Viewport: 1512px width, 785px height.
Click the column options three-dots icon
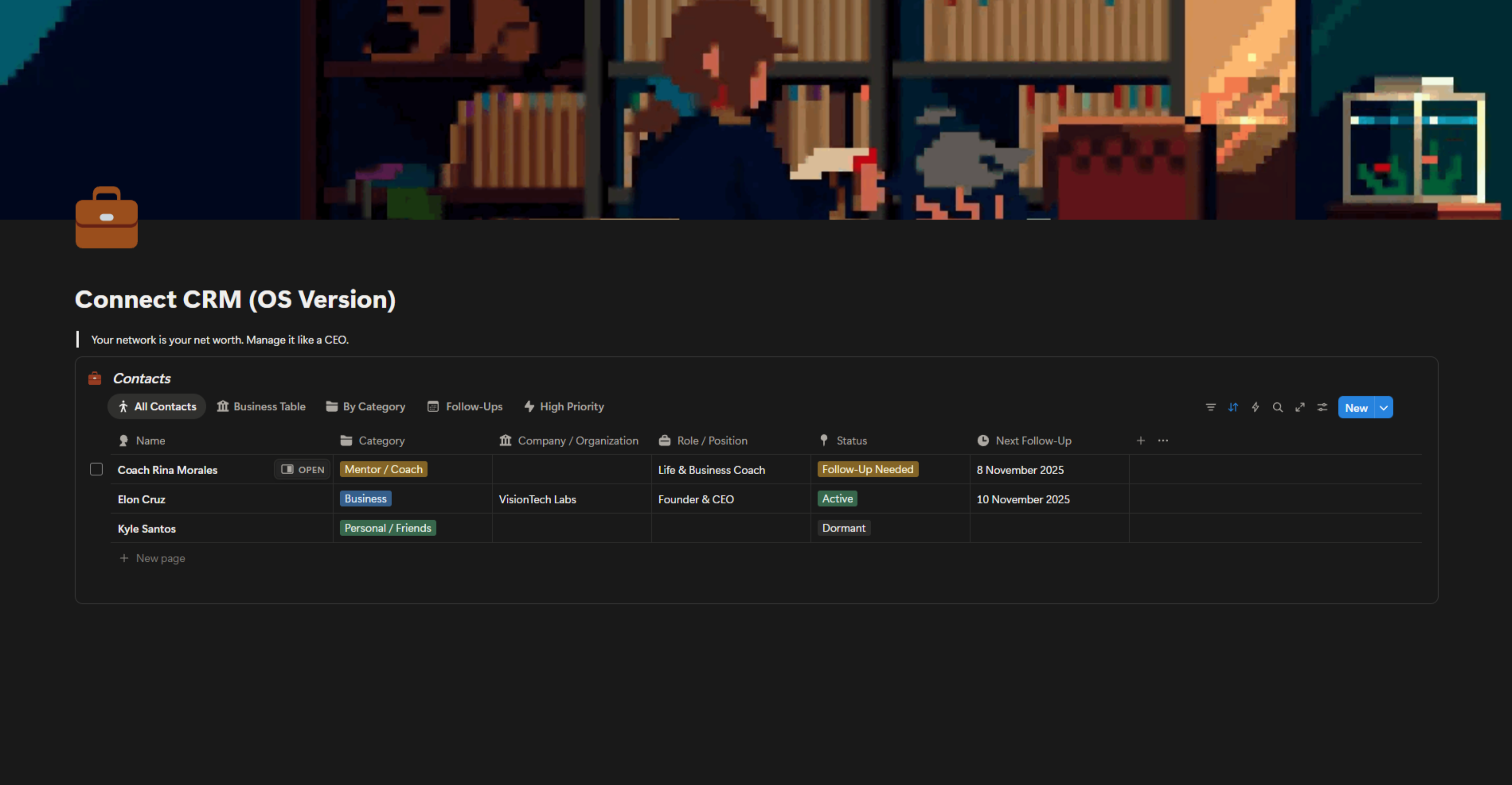pos(1163,441)
